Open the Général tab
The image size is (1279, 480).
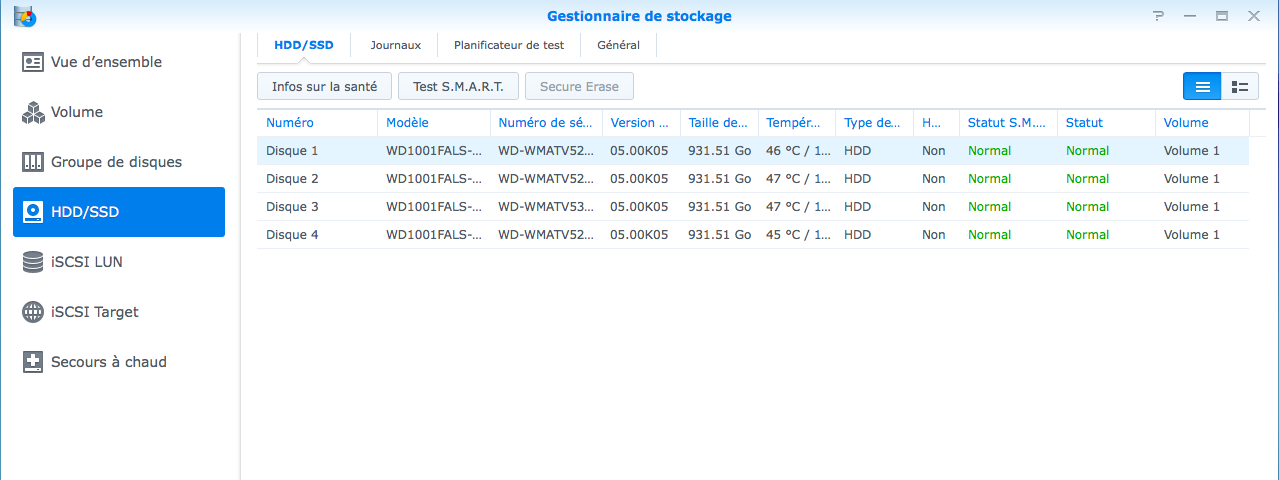(618, 45)
